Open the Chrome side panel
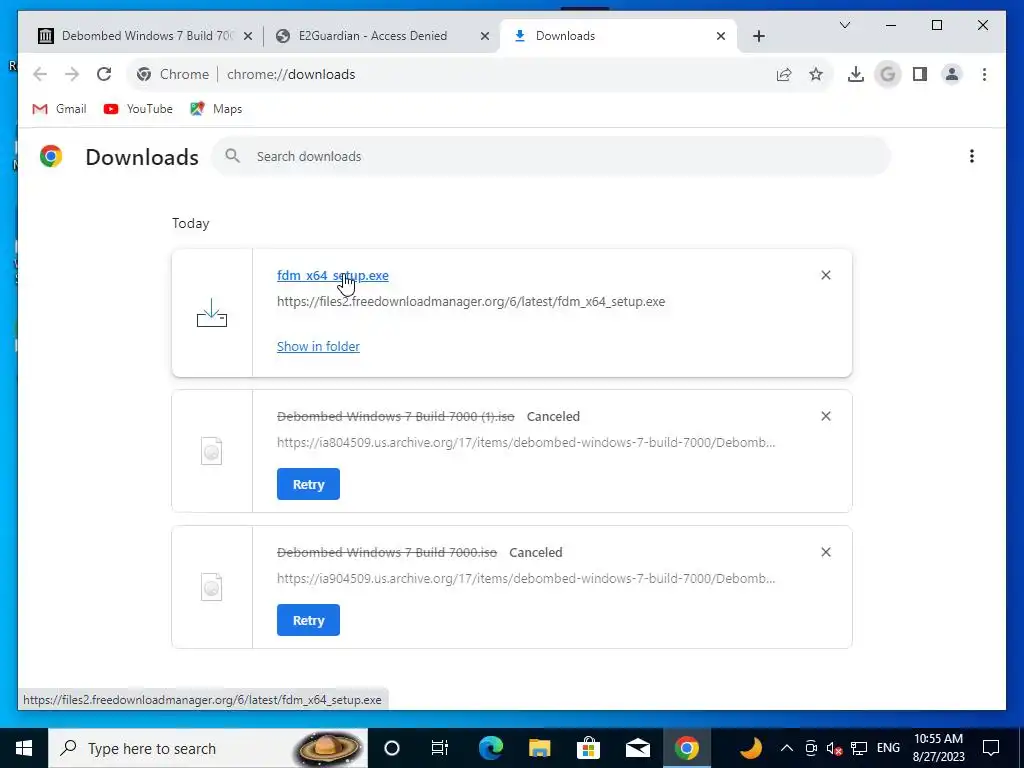The height and width of the screenshot is (768, 1024). tap(920, 74)
